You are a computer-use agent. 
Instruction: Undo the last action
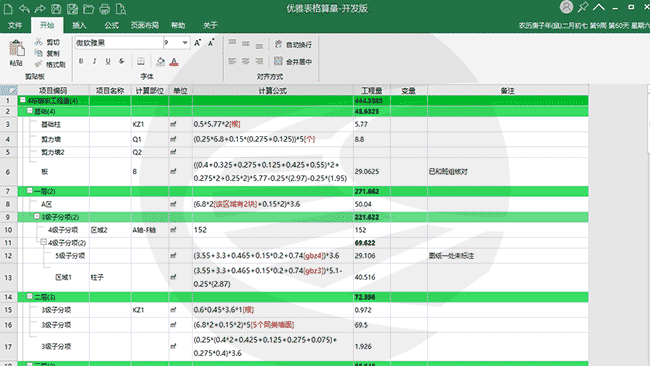[x=24, y=9]
